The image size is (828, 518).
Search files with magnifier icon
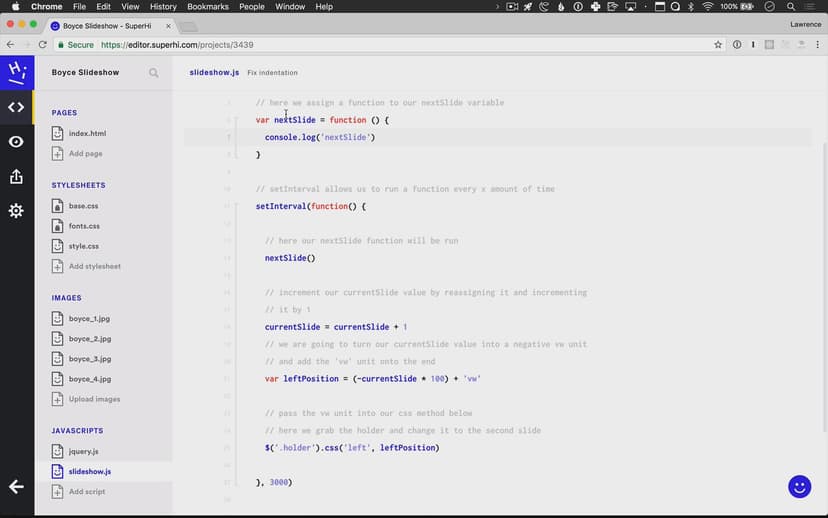pyautogui.click(x=154, y=73)
